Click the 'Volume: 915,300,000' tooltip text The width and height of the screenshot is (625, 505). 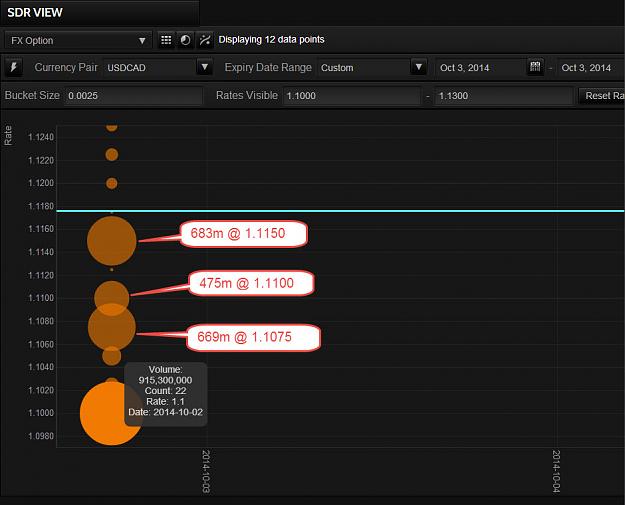pyautogui.click(x=165, y=375)
